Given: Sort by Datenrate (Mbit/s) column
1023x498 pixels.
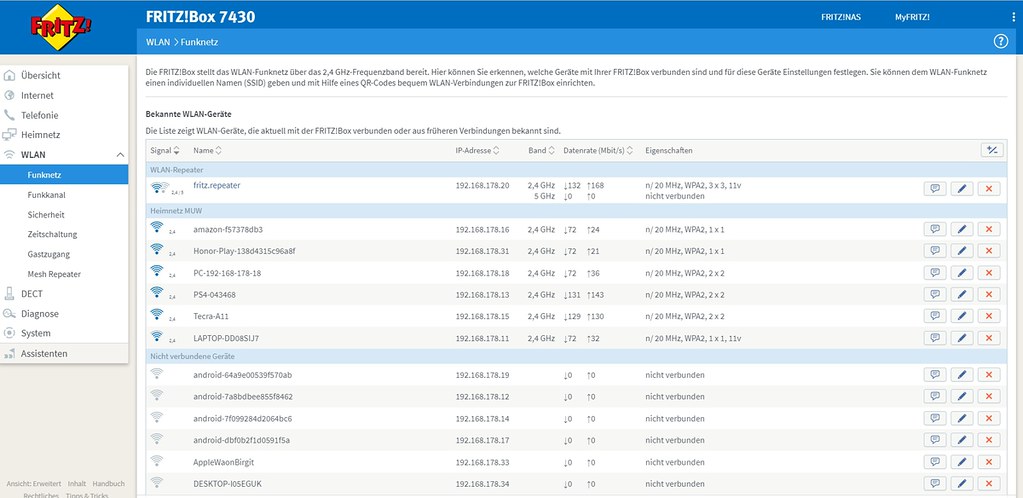Looking at the screenshot, I should click(x=598, y=151).
